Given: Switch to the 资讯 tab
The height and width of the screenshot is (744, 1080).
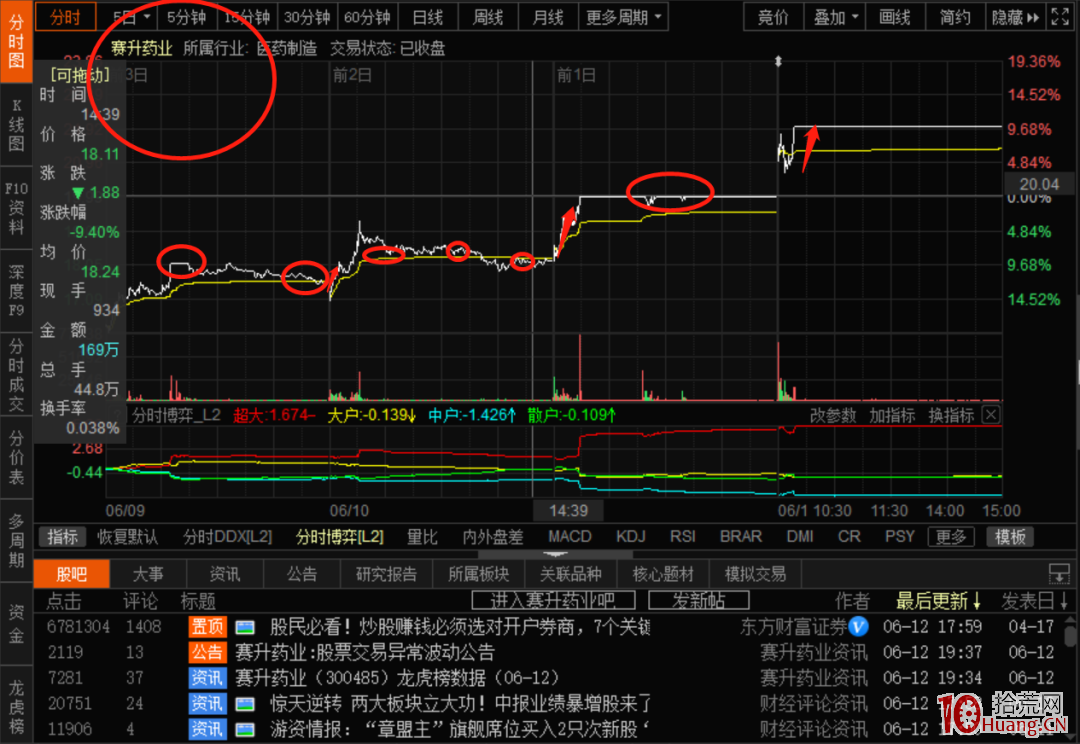Looking at the screenshot, I should coord(225,574).
